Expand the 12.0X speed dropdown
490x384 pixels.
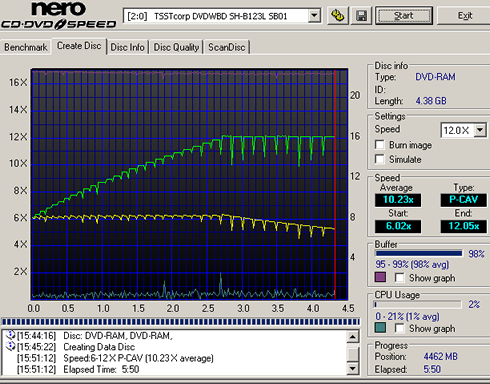coord(480,129)
